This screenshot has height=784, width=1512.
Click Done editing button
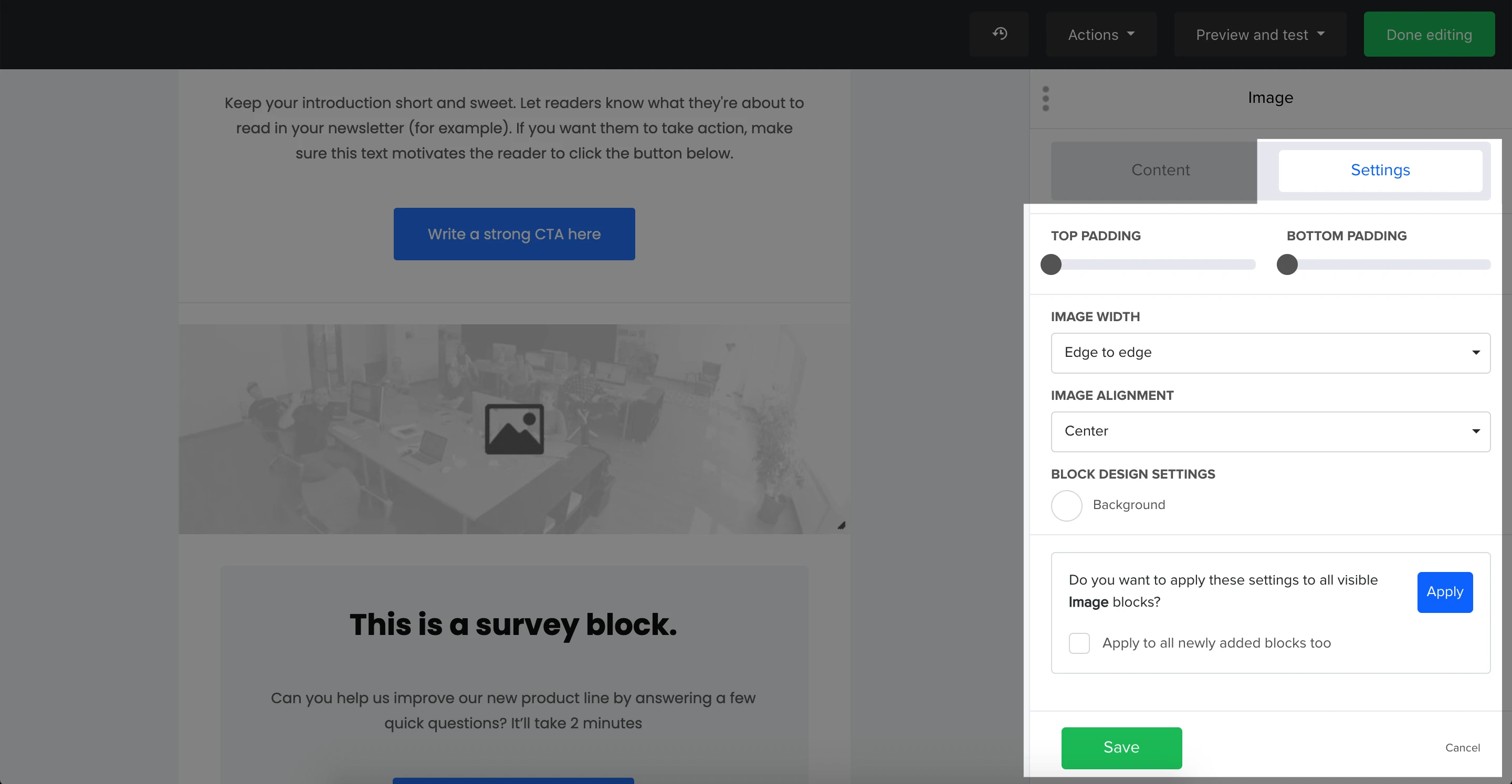[x=1429, y=35]
